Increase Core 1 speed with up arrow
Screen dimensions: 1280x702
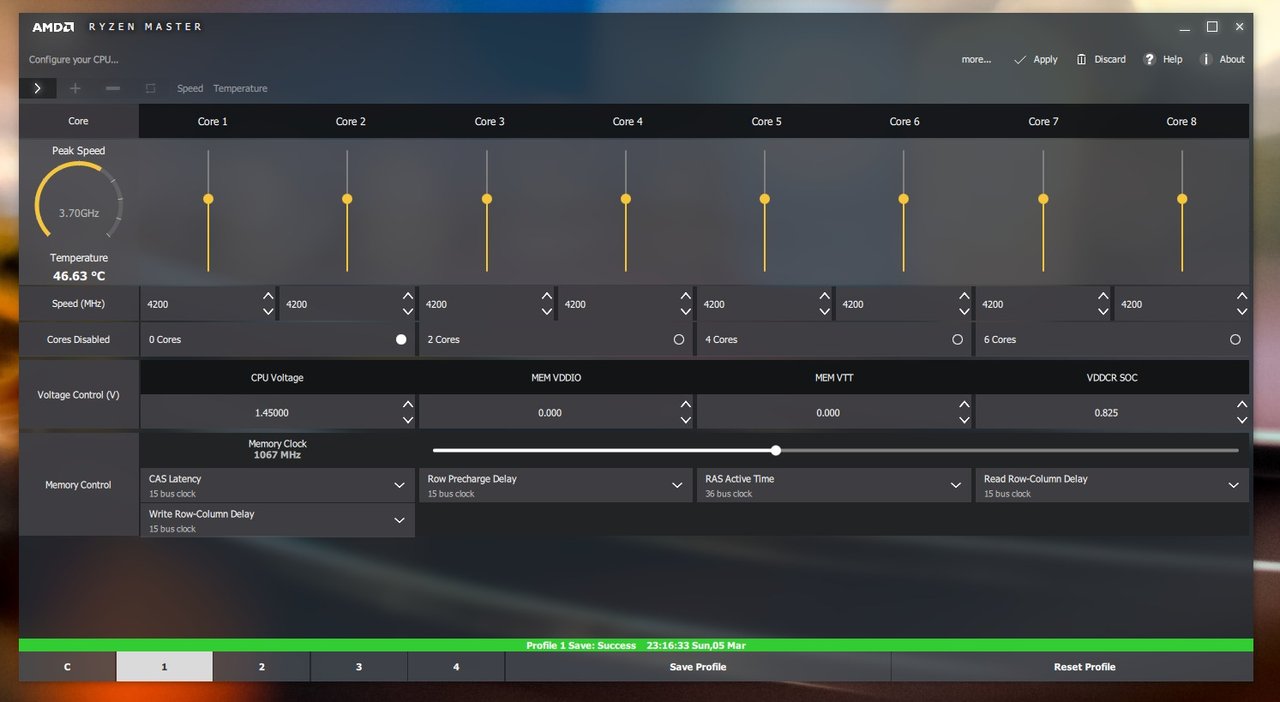[x=268, y=296]
